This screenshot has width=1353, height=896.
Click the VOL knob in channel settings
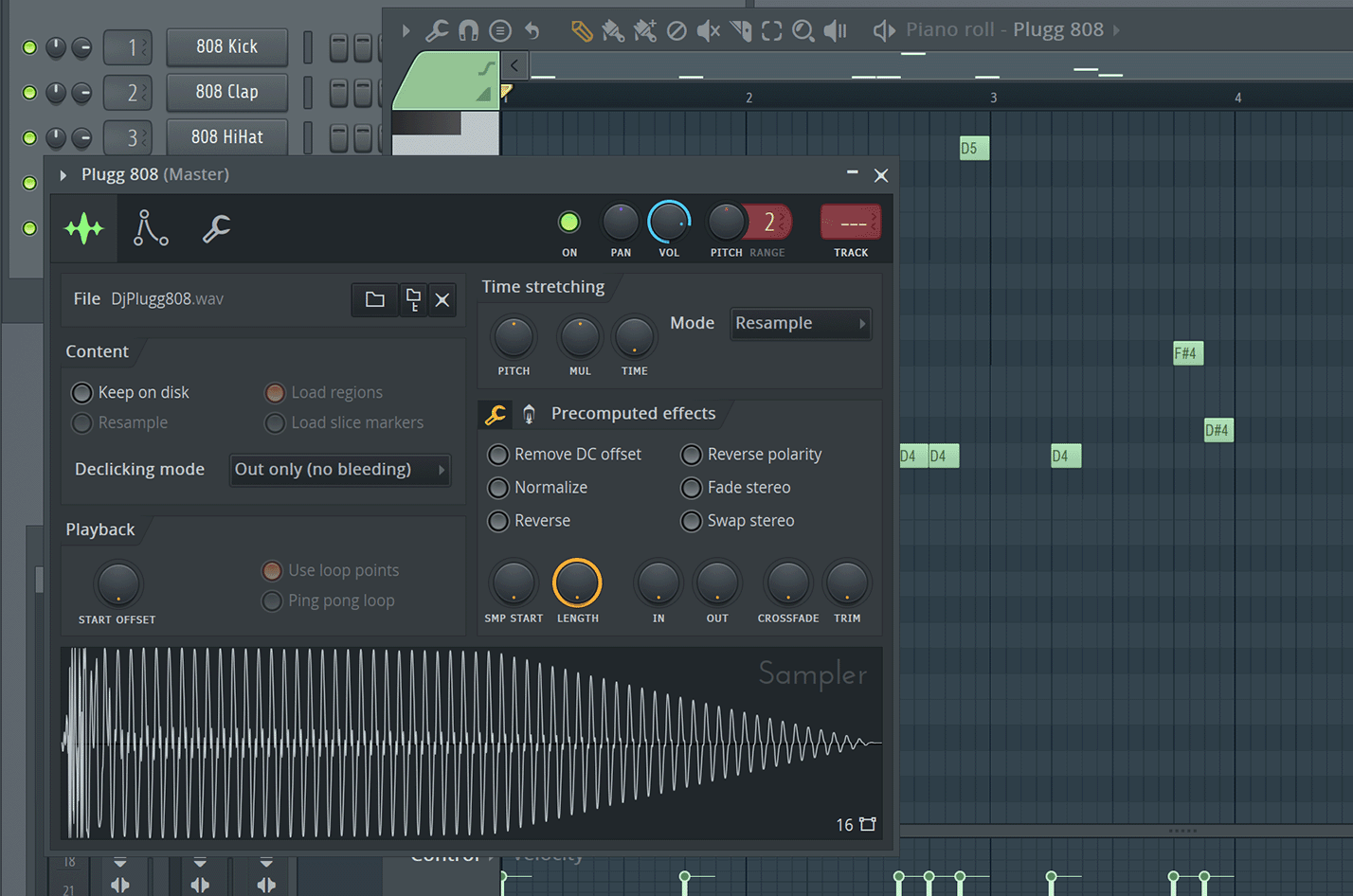coord(669,223)
